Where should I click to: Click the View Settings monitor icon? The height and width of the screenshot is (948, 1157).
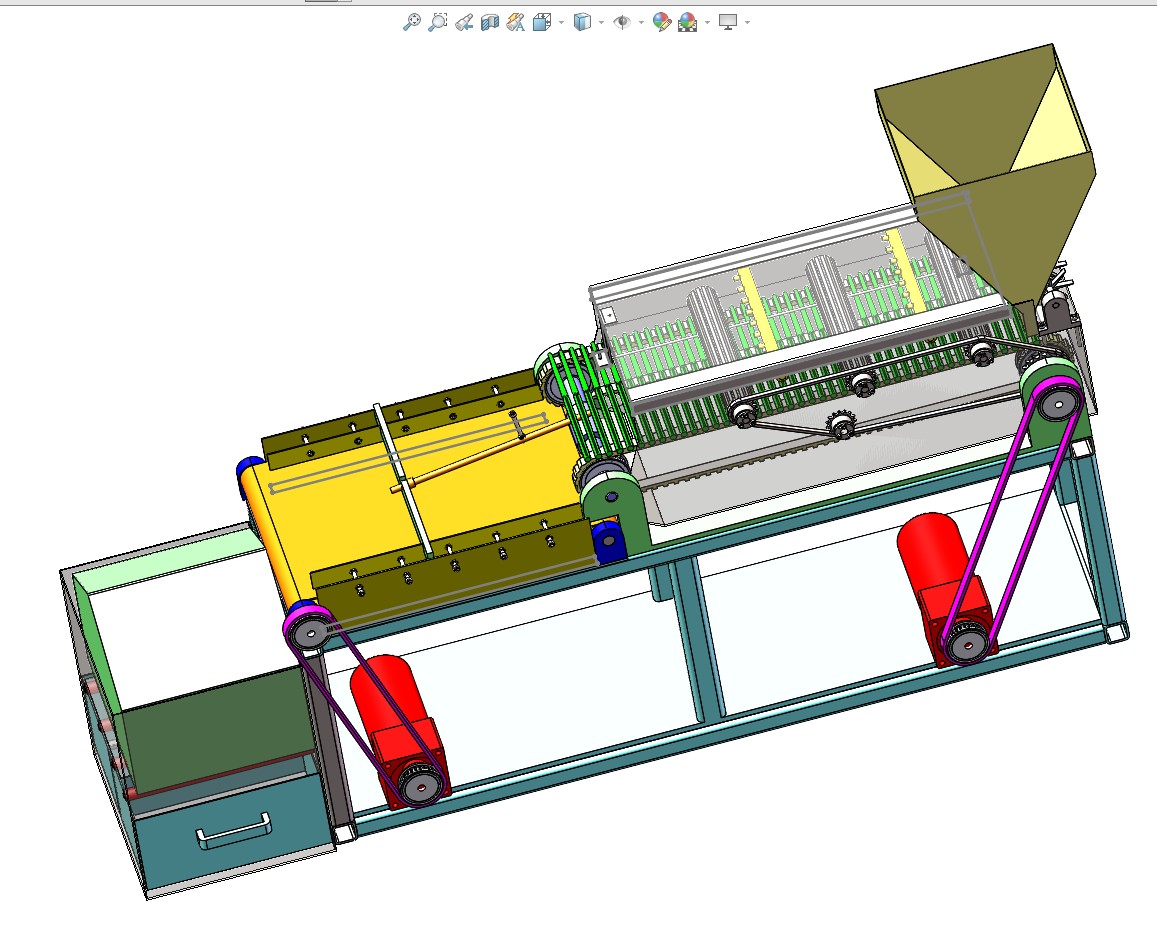point(728,22)
